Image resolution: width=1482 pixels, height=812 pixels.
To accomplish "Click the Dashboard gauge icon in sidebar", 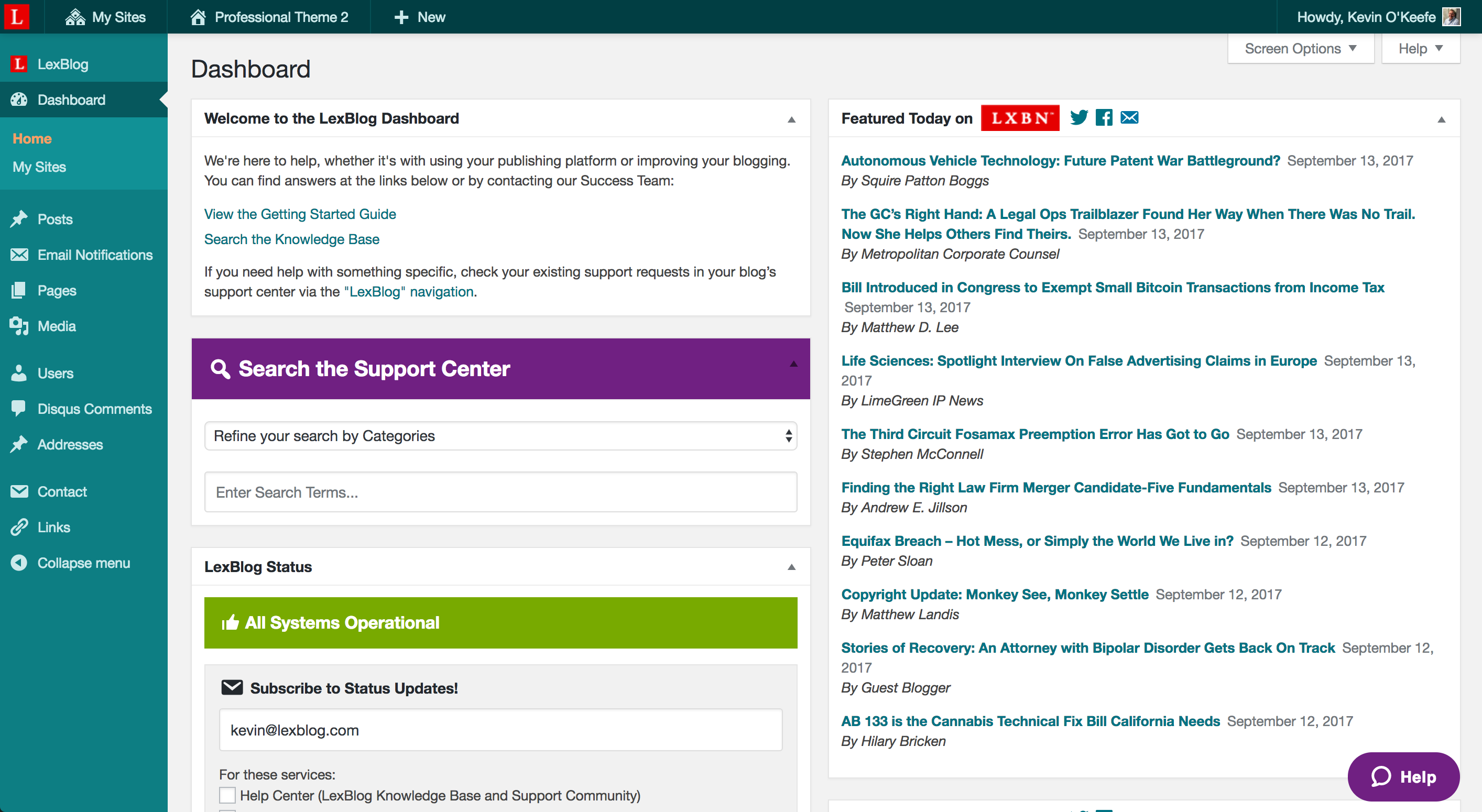I will pyautogui.click(x=19, y=100).
